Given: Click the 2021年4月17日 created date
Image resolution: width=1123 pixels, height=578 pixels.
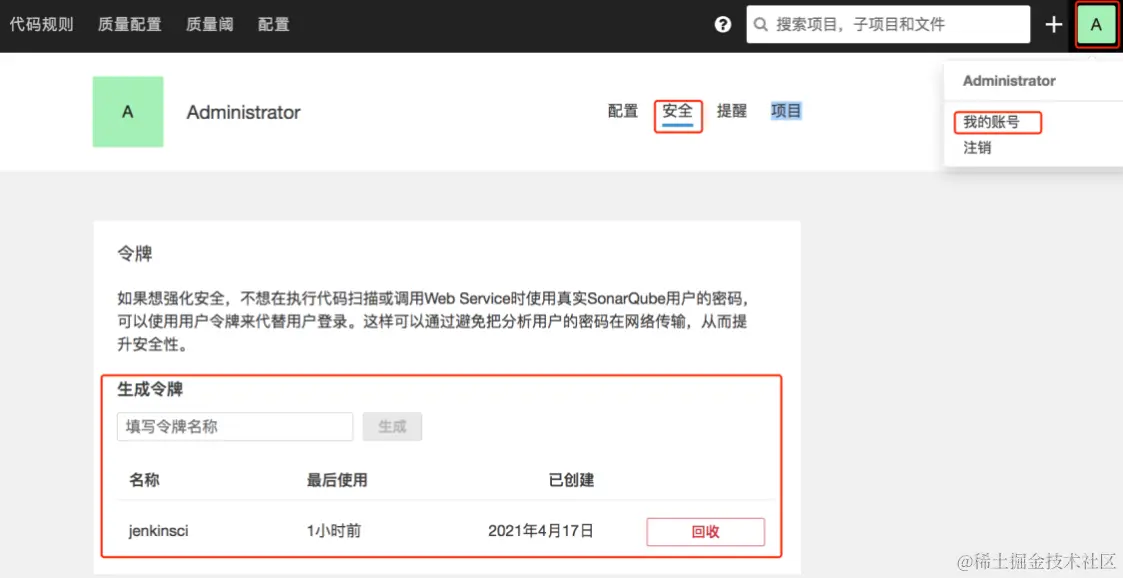Looking at the screenshot, I should (x=541, y=531).
